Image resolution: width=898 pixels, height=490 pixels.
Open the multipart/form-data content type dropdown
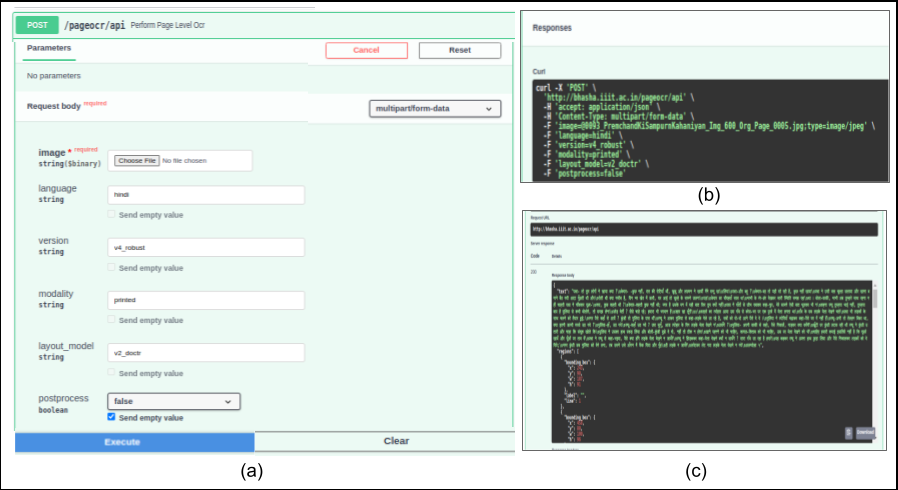coord(434,108)
